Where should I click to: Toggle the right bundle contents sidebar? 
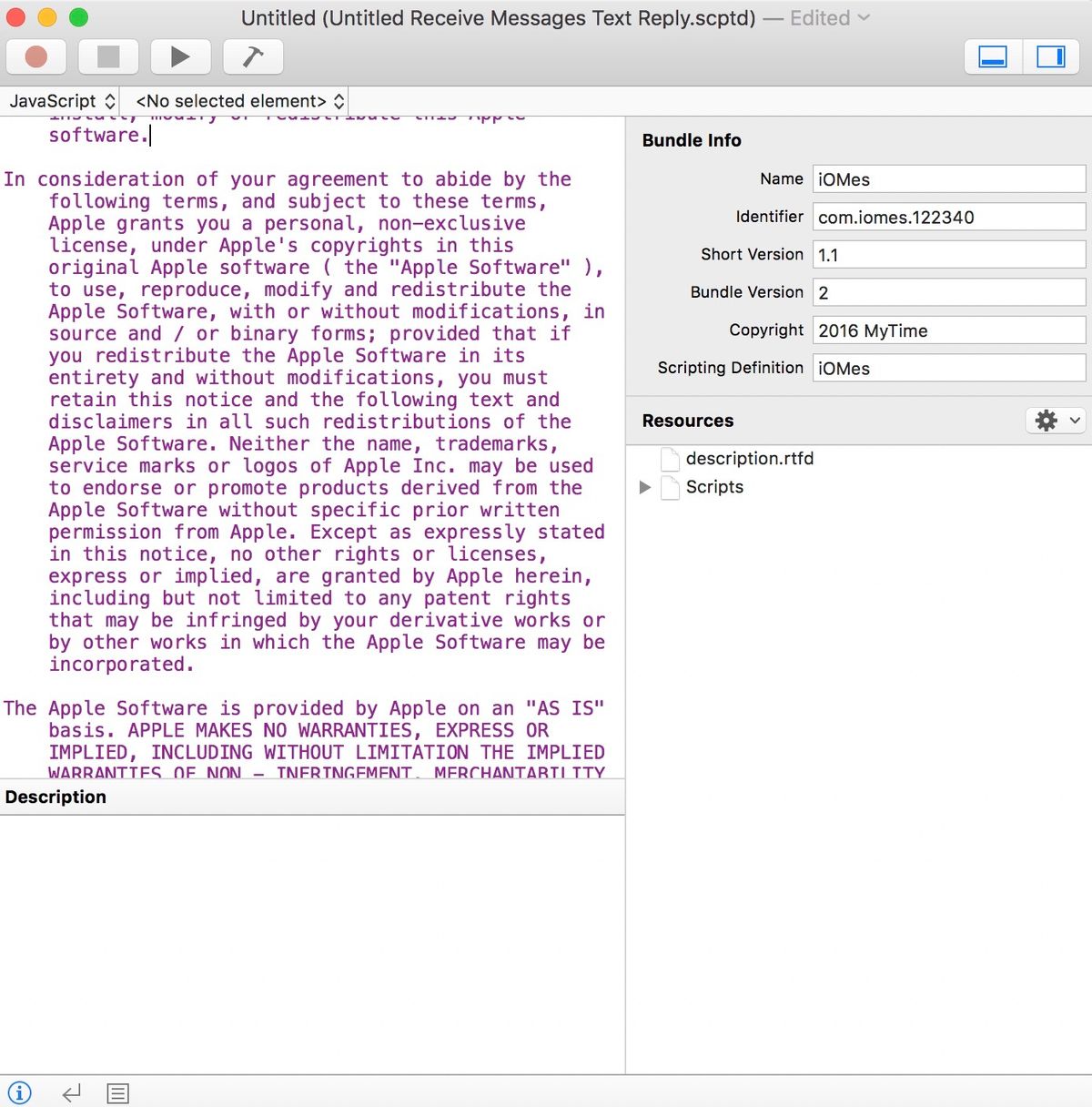point(1051,56)
